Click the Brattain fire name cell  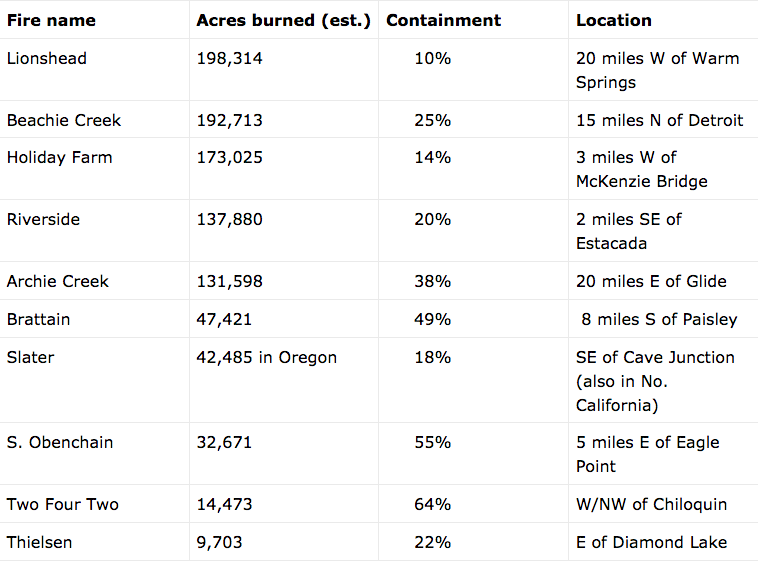(x=38, y=319)
